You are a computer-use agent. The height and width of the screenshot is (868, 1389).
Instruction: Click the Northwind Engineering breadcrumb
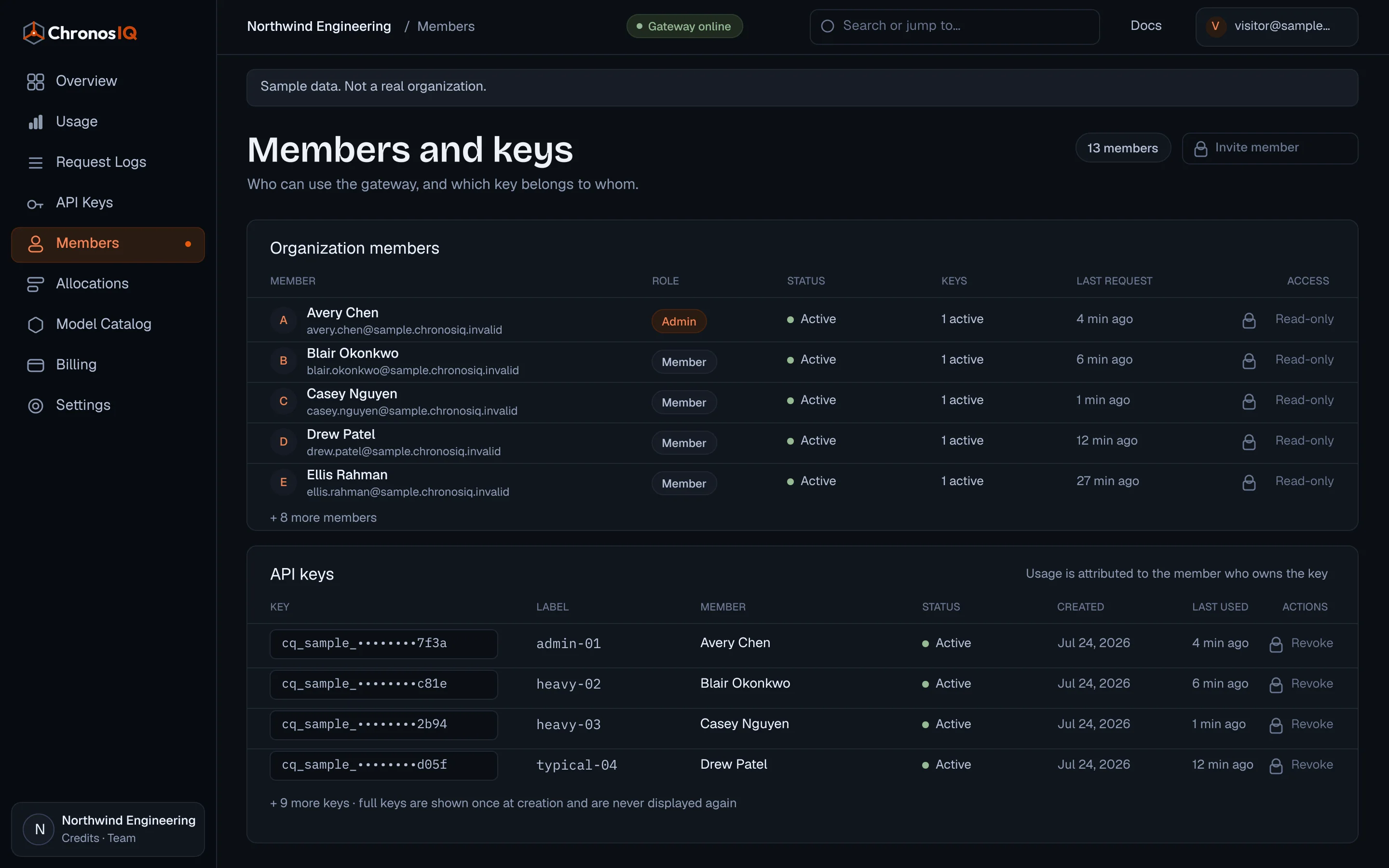click(x=318, y=27)
